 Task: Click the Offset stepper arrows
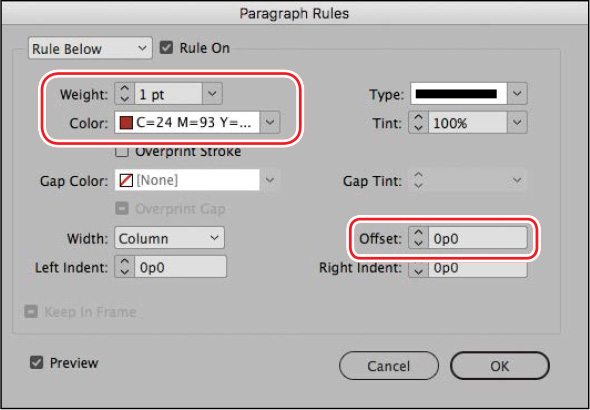coord(419,238)
